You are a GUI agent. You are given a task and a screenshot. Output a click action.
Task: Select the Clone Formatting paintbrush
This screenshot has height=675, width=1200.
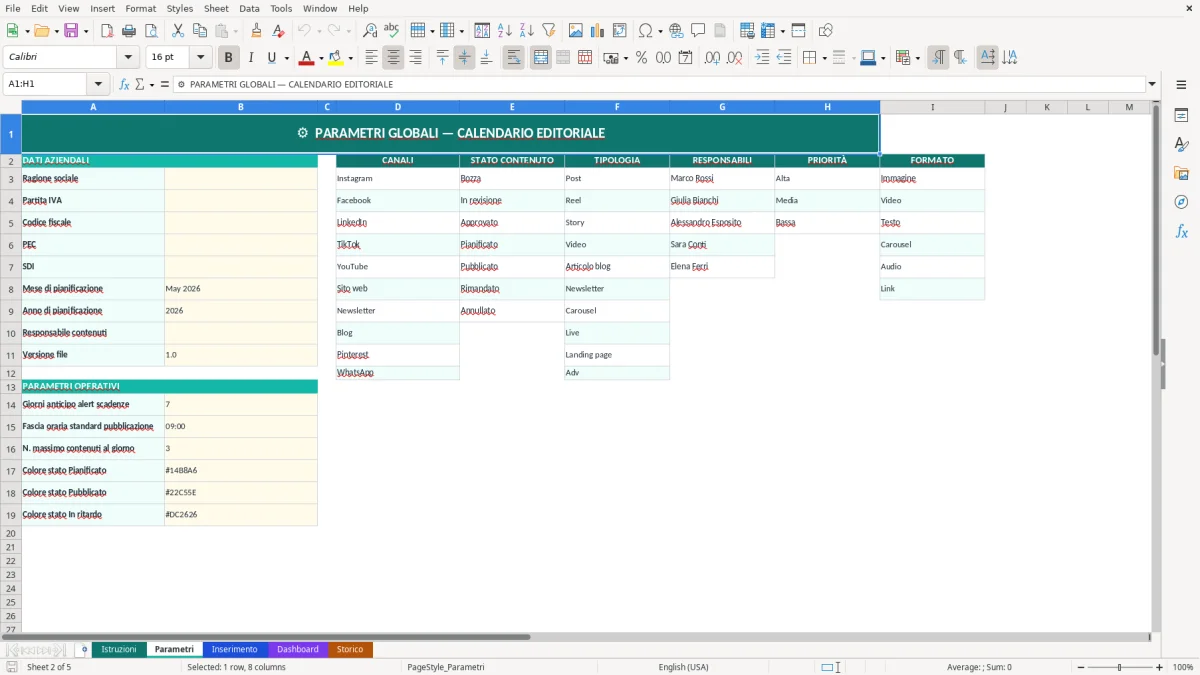click(x=257, y=31)
